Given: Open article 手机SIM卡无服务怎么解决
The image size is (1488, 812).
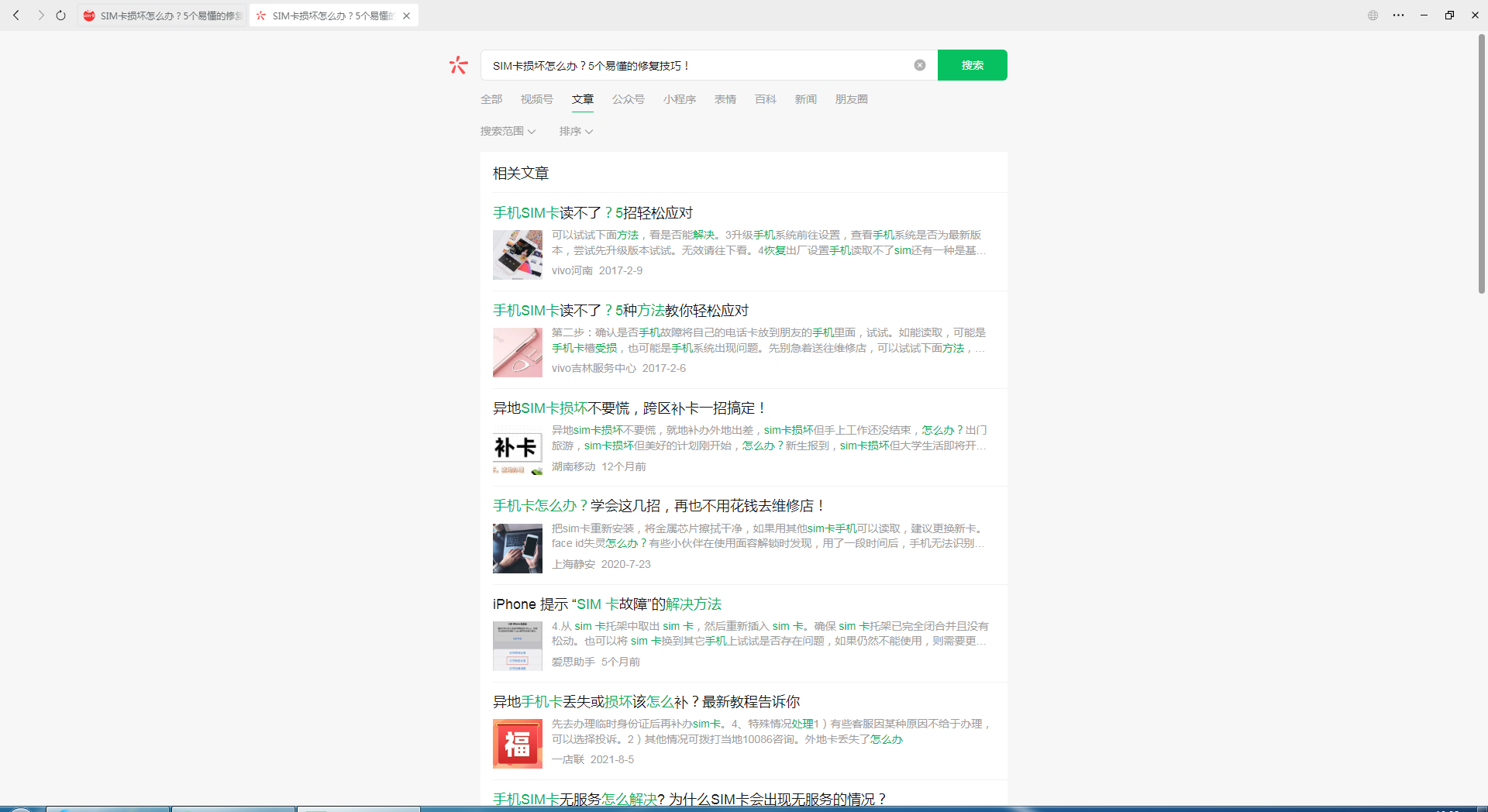Looking at the screenshot, I should (x=690, y=799).
